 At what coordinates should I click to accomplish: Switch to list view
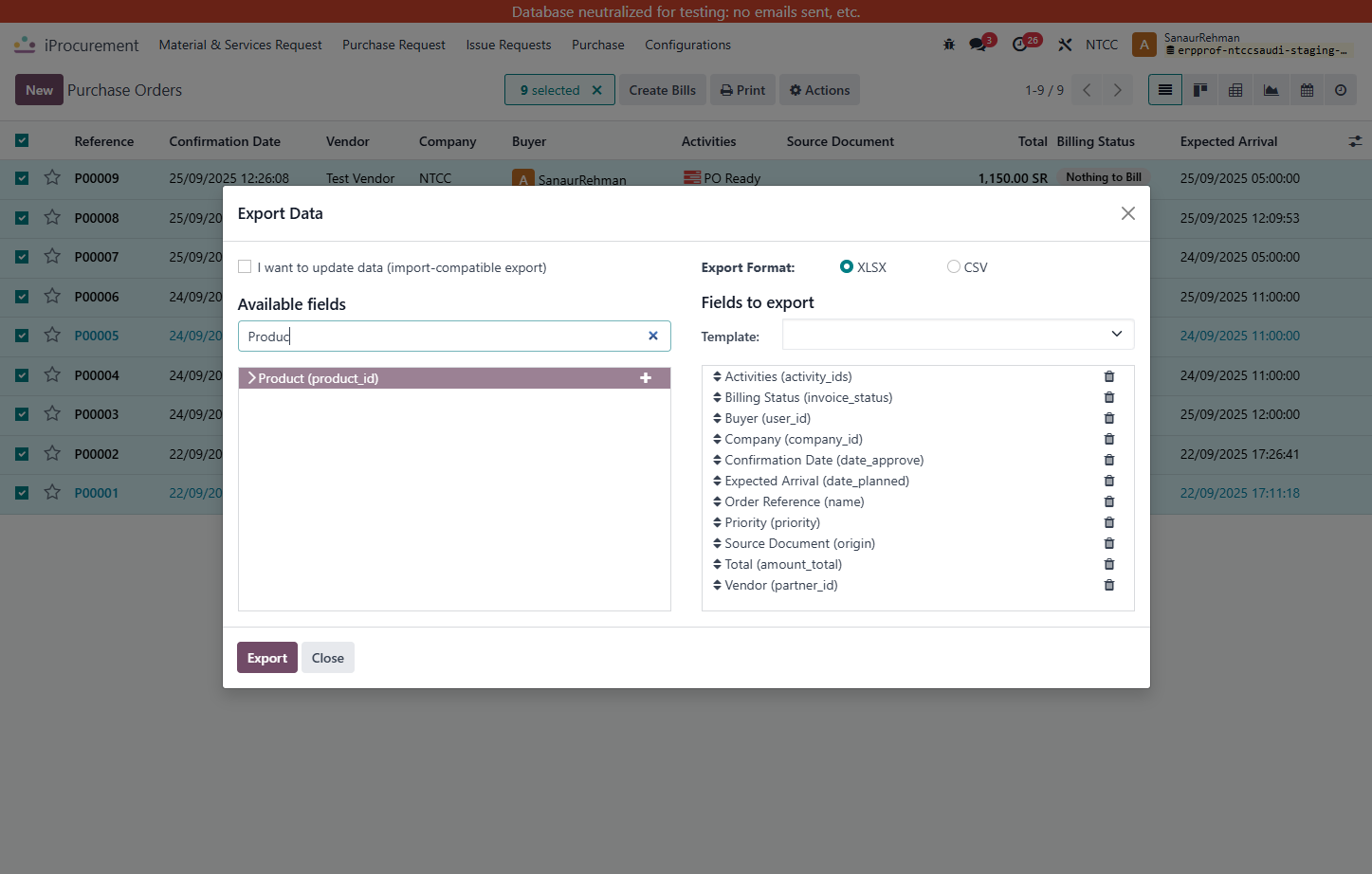[1165, 90]
